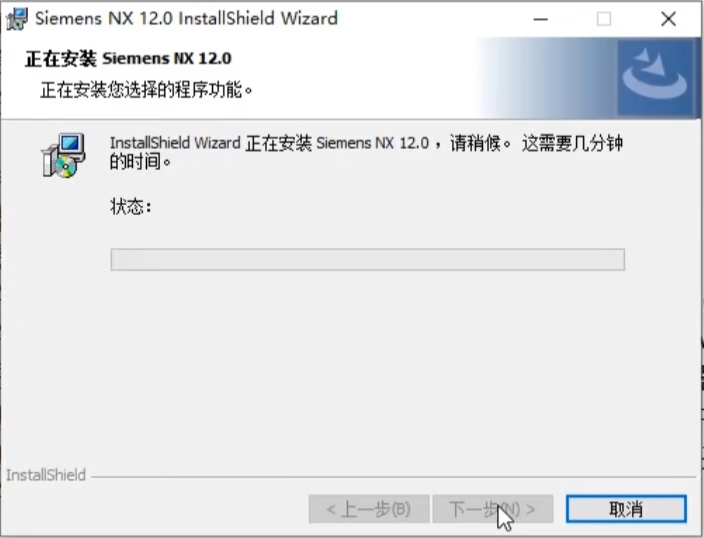The image size is (704, 538).
Task: Click the disabled 上一步(B) back button
Action: (x=369, y=509)
